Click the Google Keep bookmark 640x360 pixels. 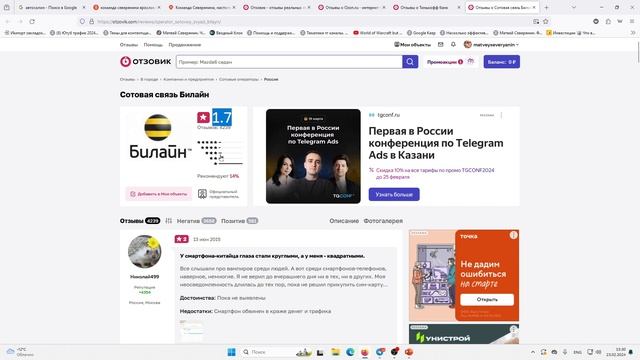pos(421,33)
